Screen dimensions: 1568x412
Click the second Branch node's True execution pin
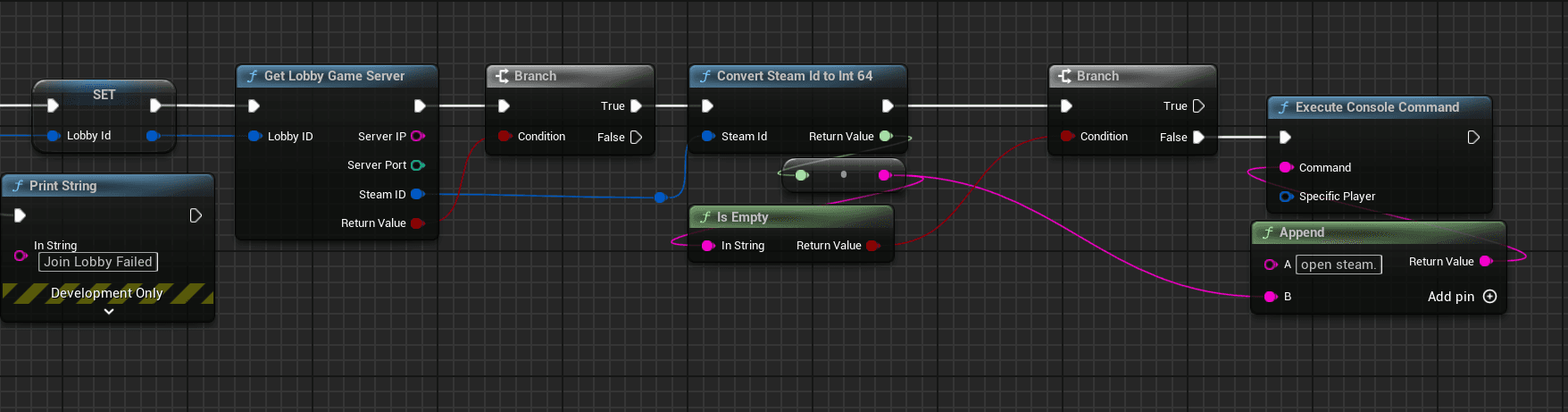(x=1198, y=106)
